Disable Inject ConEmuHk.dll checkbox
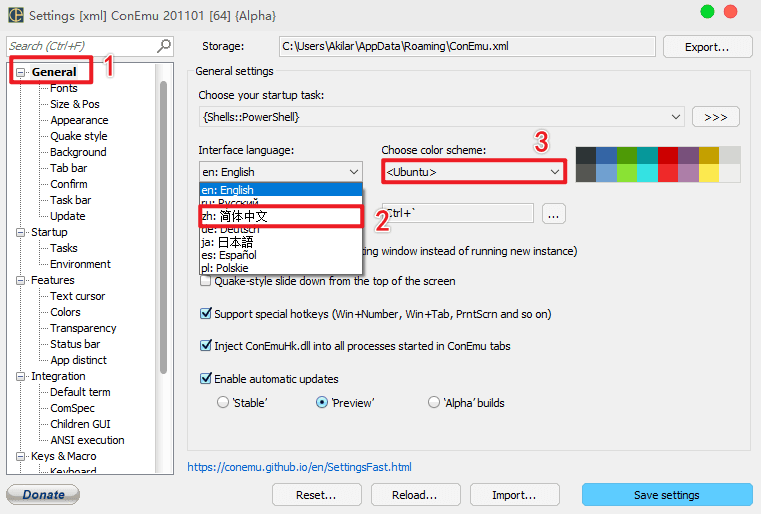The image size is (761, 514). pos(206,346)
